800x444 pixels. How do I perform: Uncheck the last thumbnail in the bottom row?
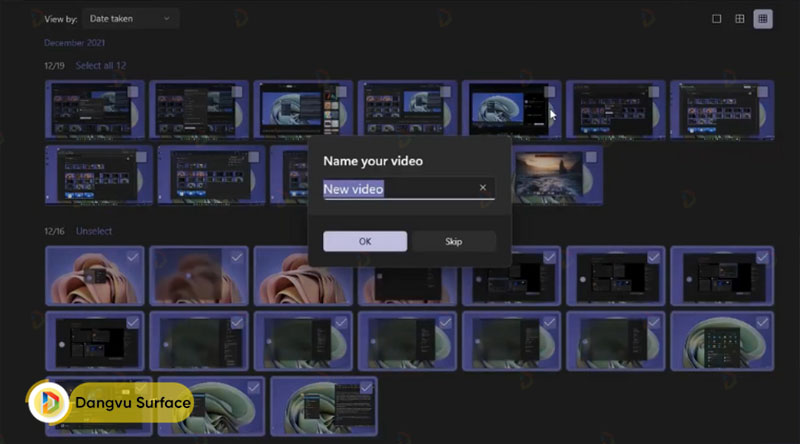click(x=366, y=388)
